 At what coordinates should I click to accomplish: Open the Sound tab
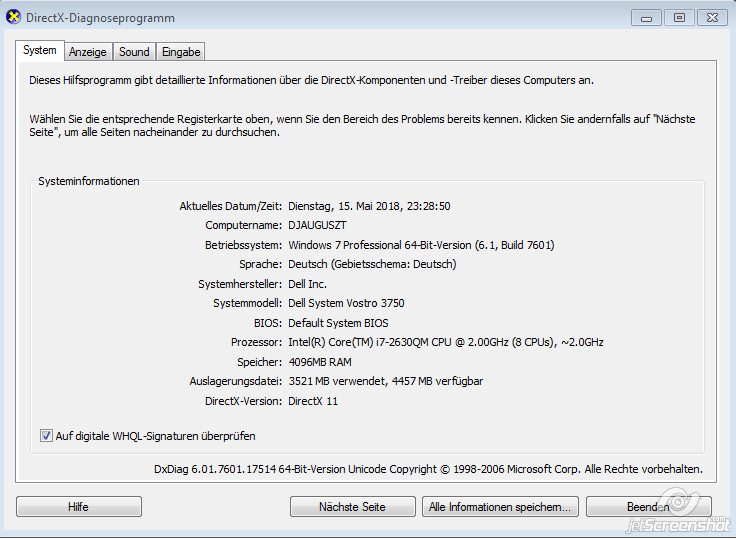[x=134, y=52]
